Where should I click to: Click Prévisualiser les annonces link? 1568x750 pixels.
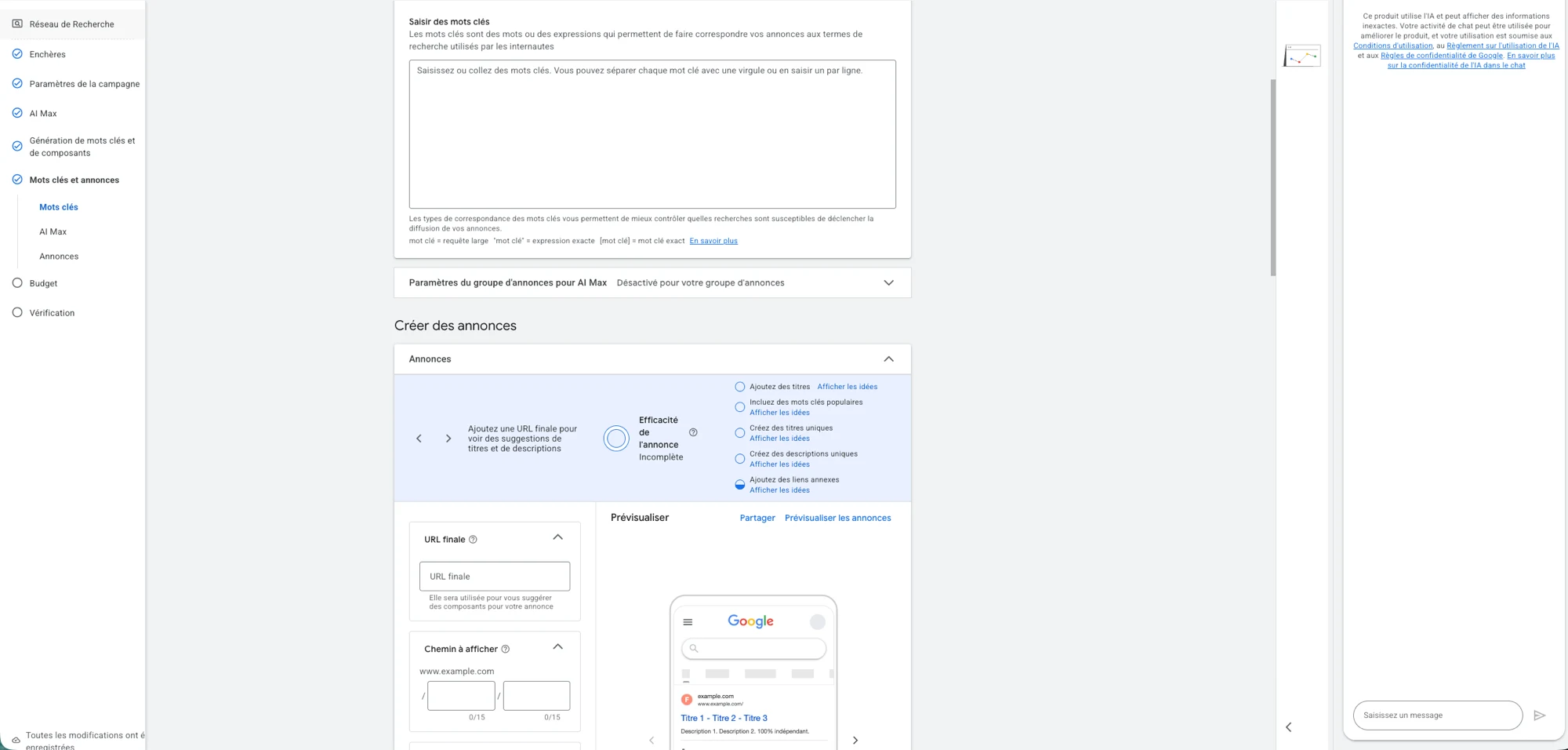837,518
